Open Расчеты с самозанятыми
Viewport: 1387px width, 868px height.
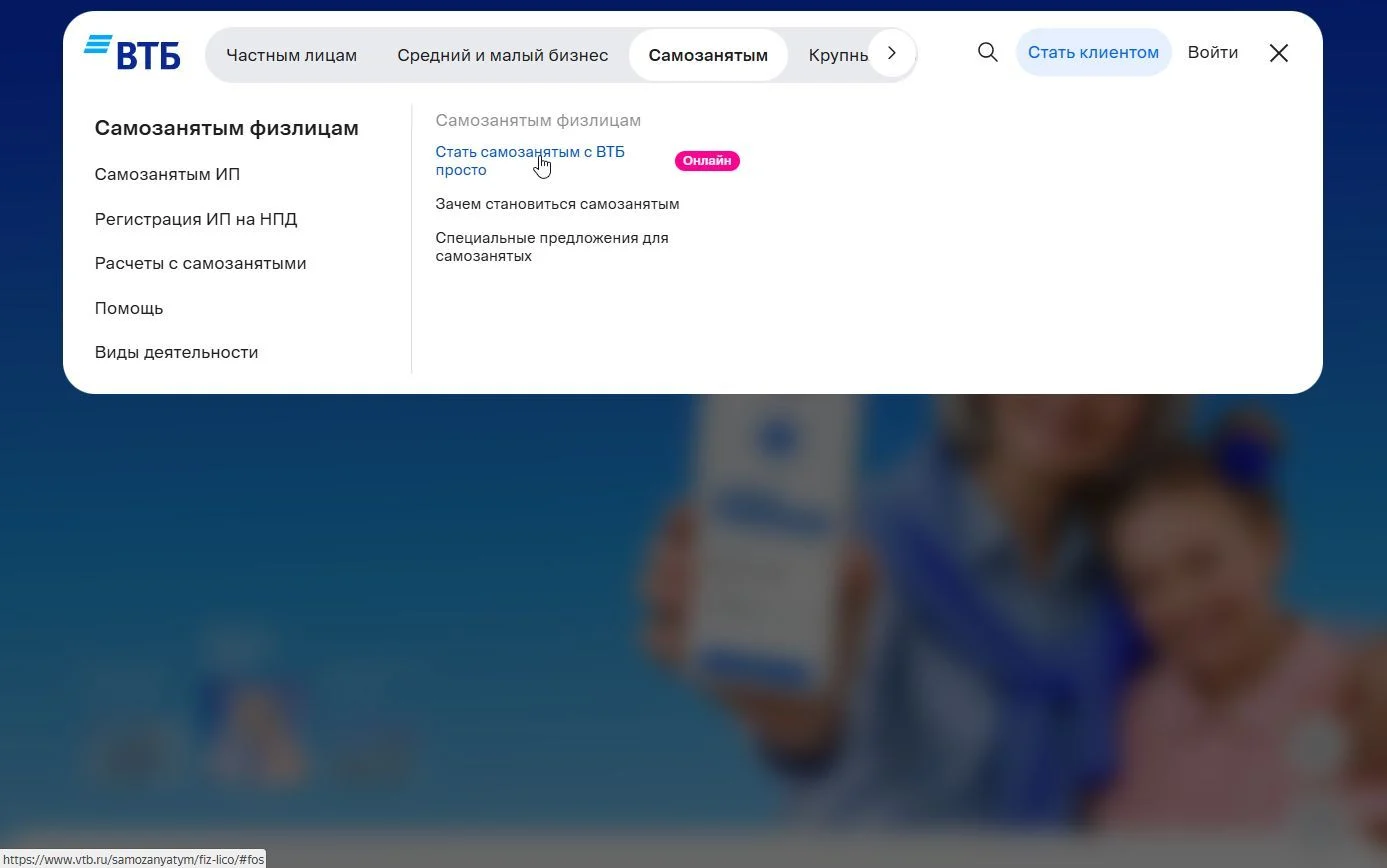point(200,263)
